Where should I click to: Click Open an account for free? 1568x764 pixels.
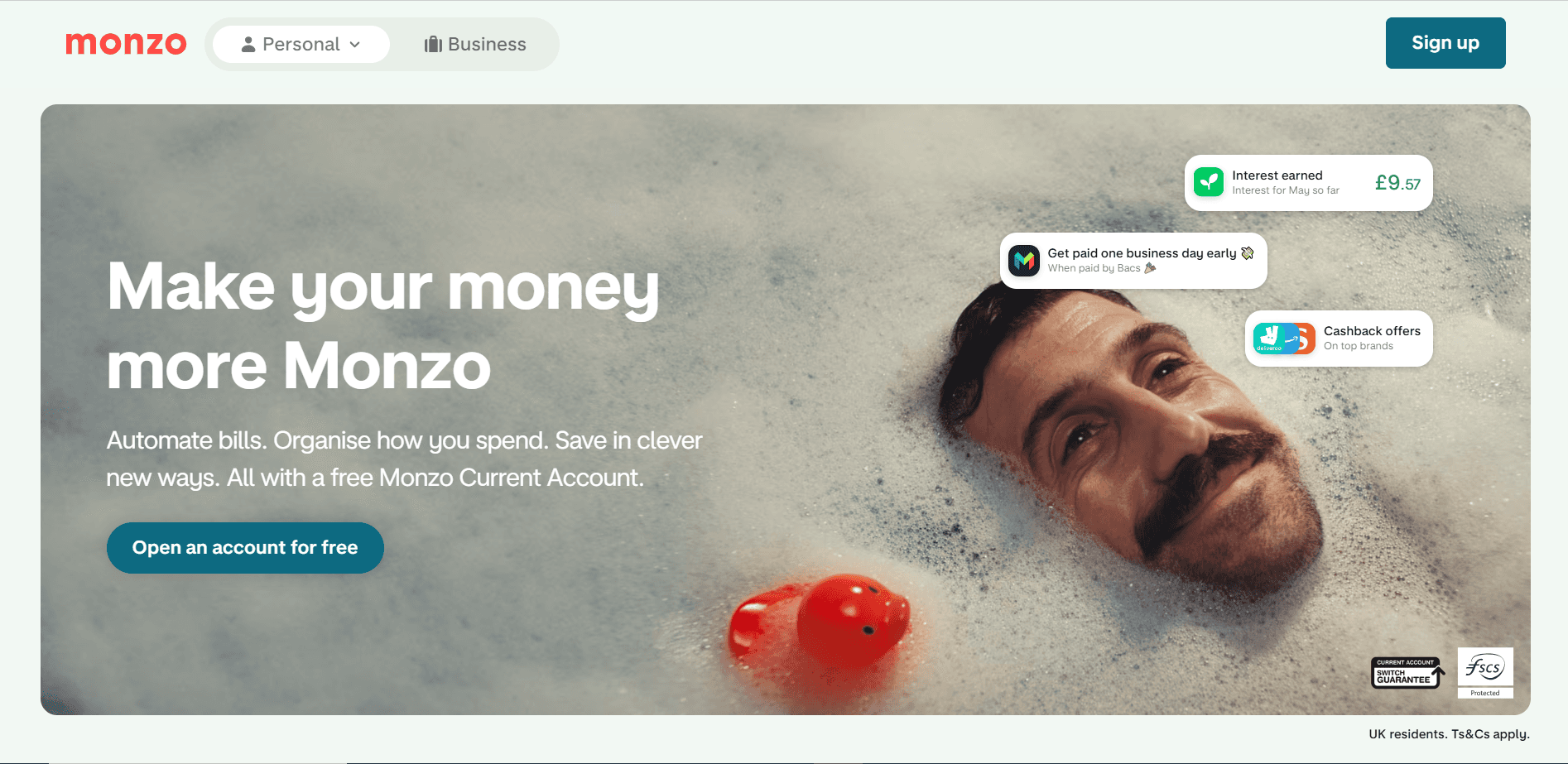[x=245, y=548]
